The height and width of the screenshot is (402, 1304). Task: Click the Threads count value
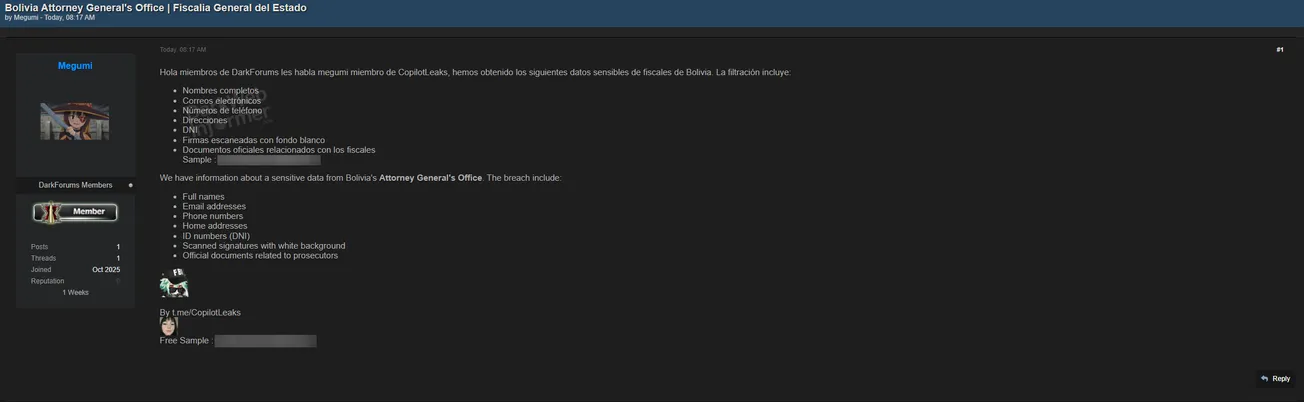tap(118, 258)
